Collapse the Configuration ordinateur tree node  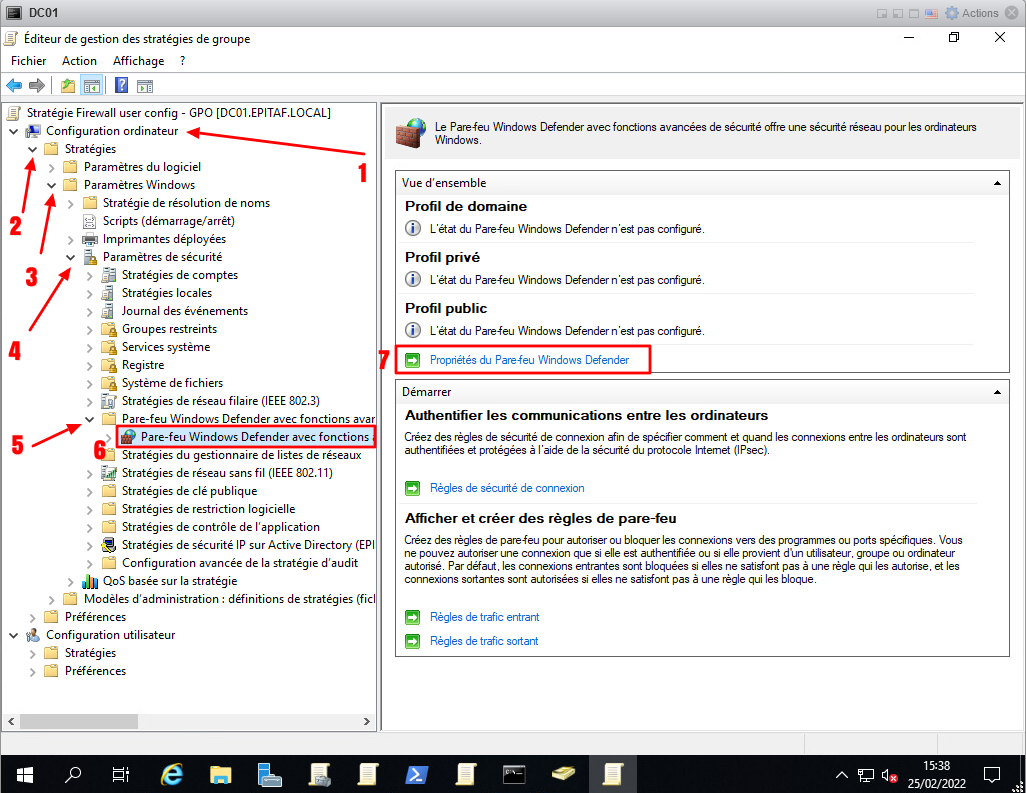coord(13,131)
